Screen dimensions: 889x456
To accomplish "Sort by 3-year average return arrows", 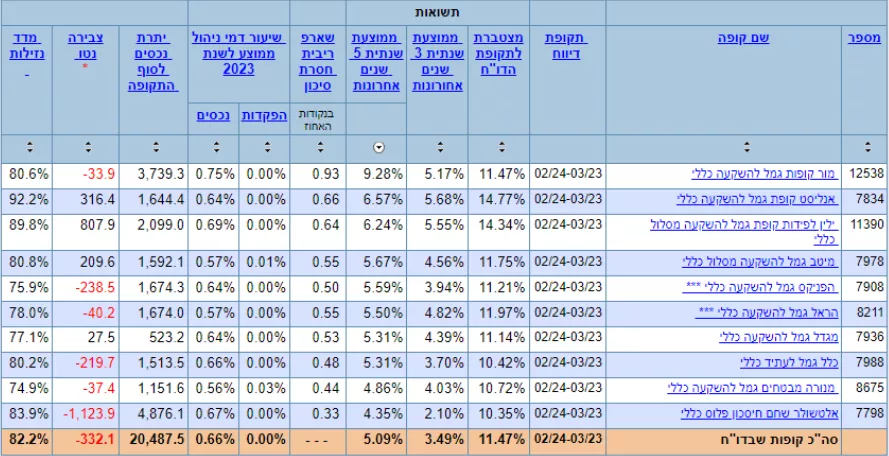I will (x=438, y=148).
